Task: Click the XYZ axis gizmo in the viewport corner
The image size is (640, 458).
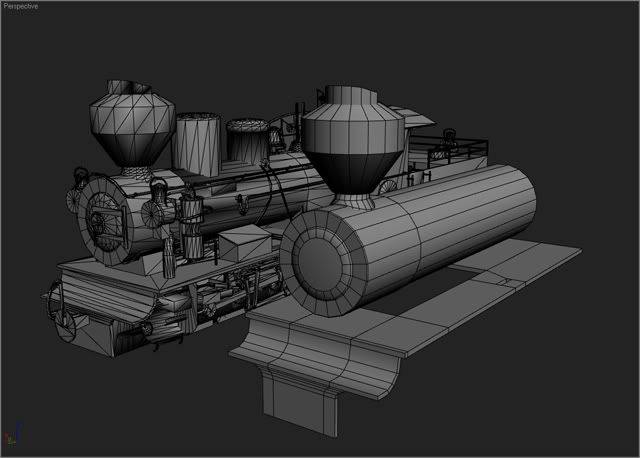Action: 12,434
